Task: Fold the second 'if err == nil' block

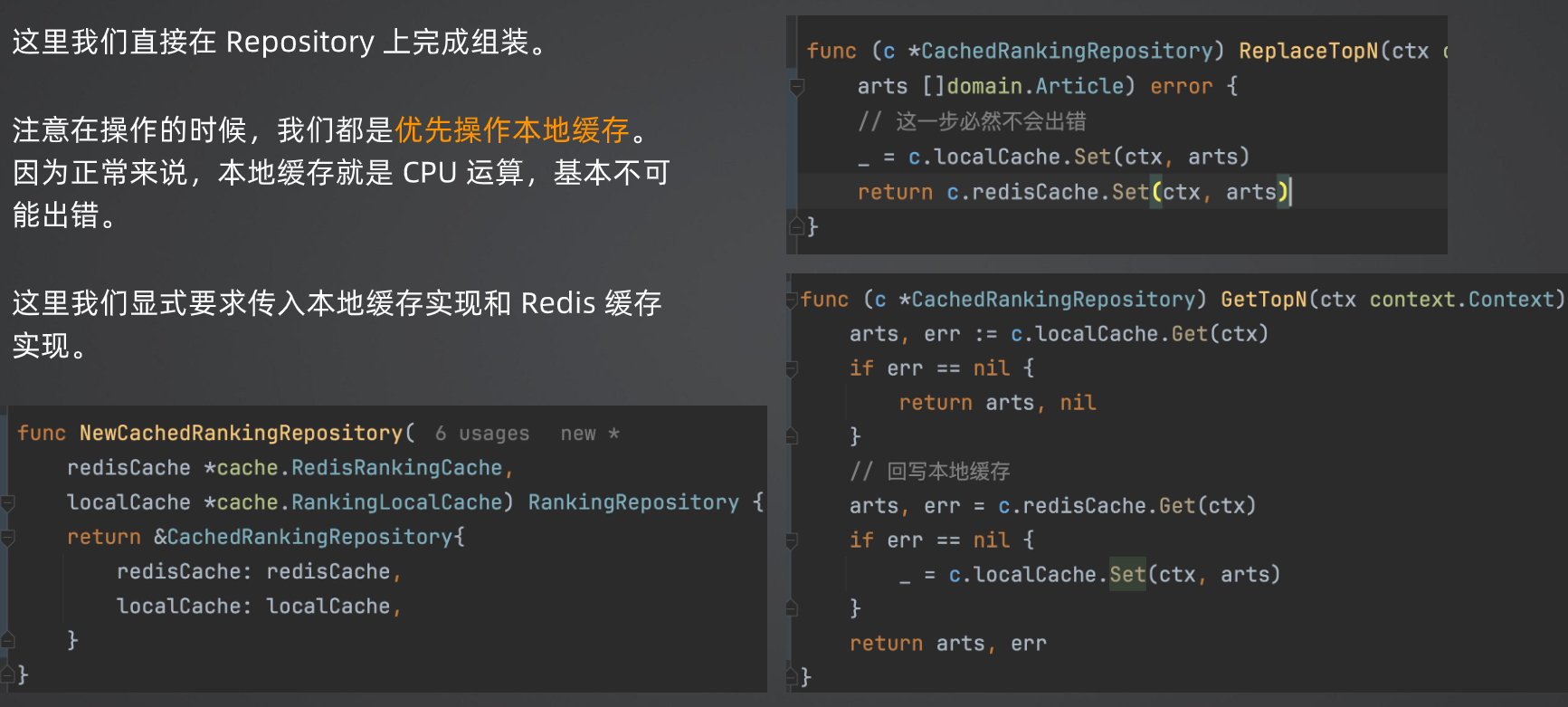Action: [x=792, y=540]
